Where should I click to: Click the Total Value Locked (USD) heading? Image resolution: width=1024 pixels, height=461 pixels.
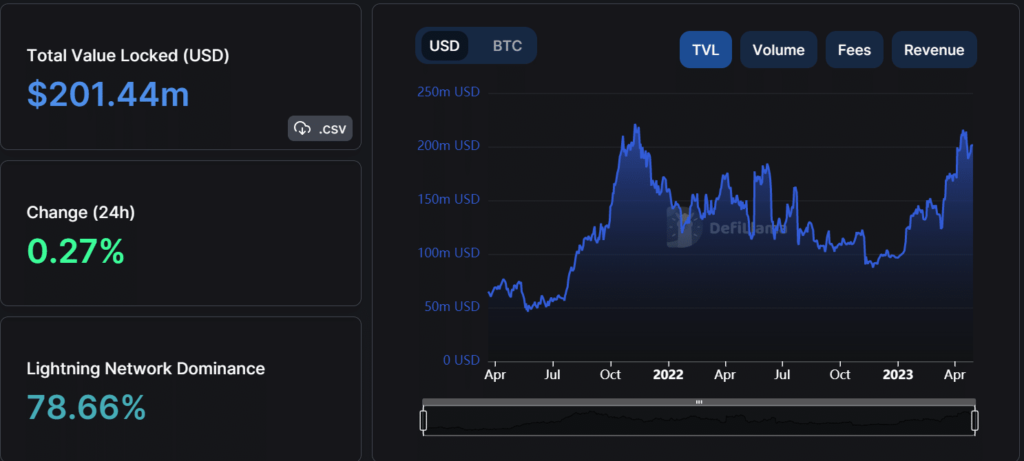[128, 55]
